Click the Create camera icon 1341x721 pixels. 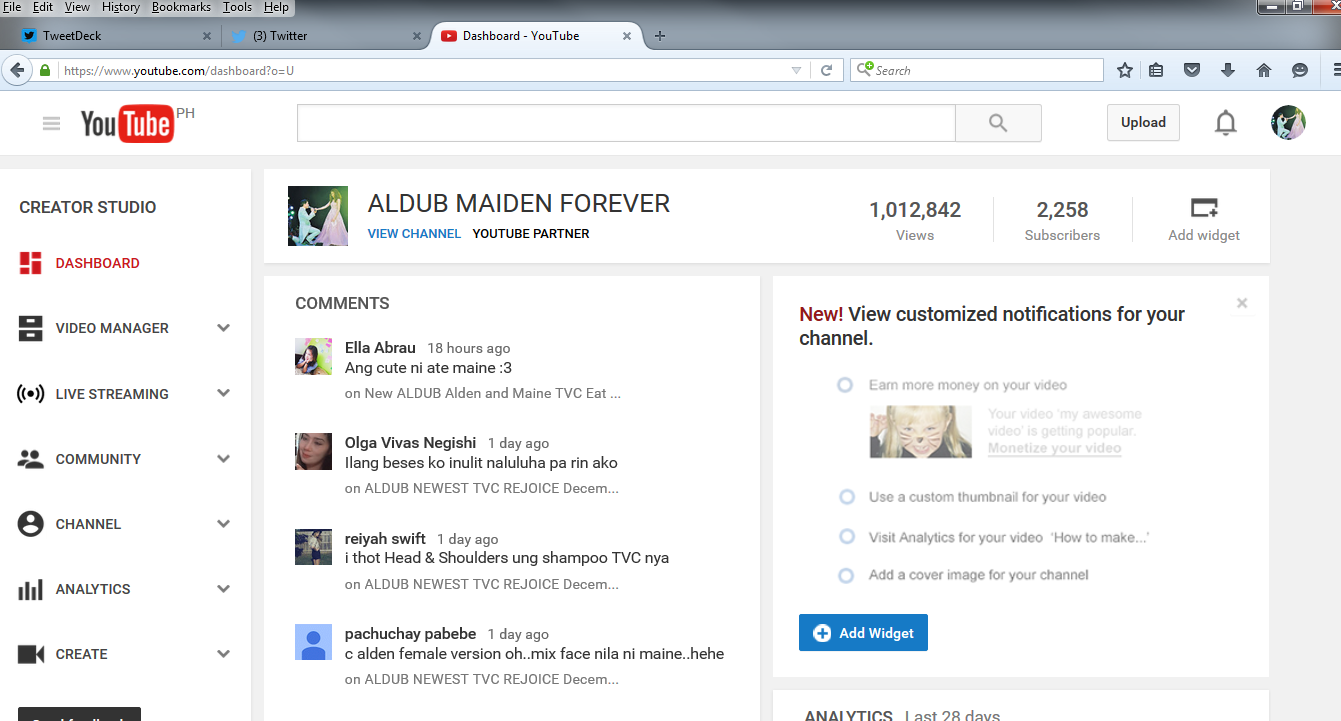(31, 654)
